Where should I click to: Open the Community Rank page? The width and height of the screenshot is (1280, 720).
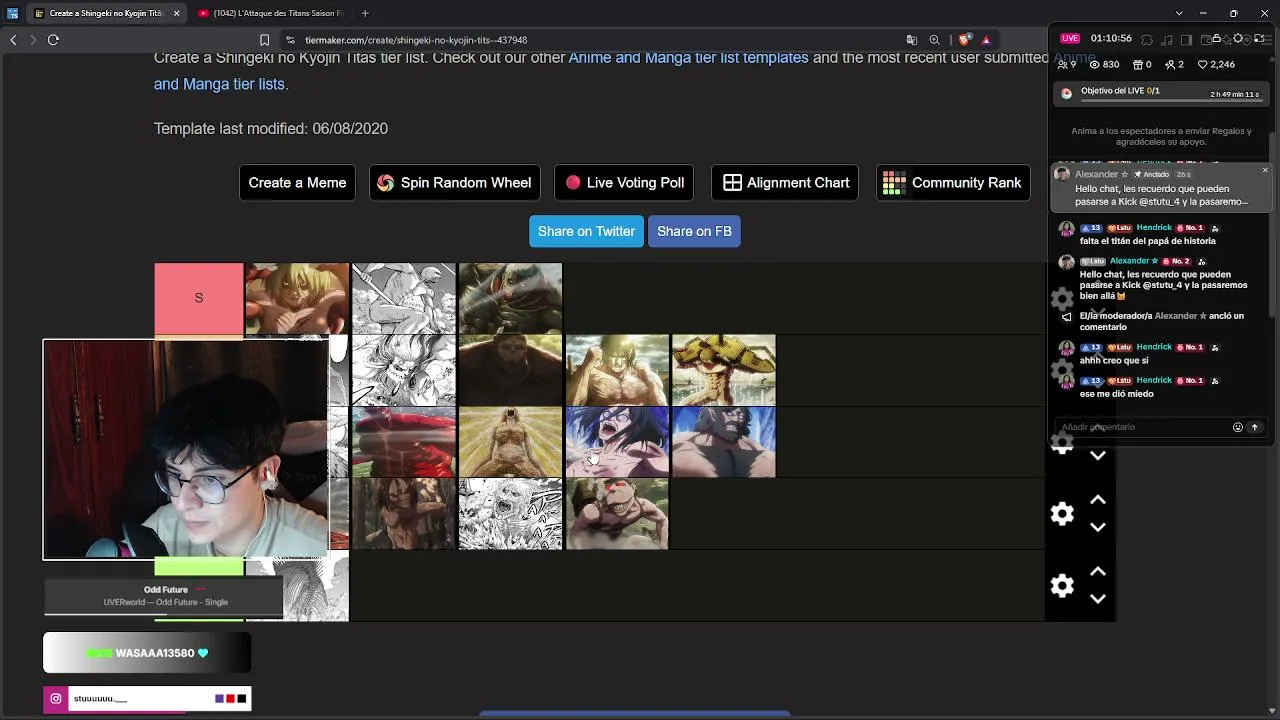pos(953,183)
